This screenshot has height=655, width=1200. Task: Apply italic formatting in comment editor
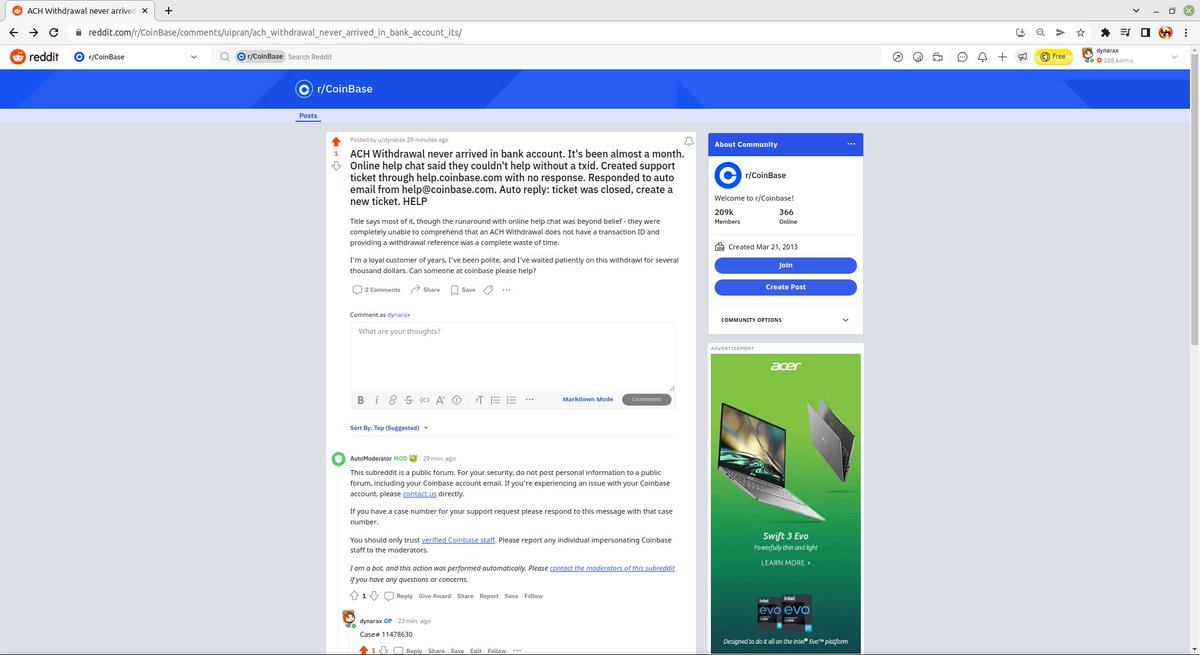coord(377,400)
